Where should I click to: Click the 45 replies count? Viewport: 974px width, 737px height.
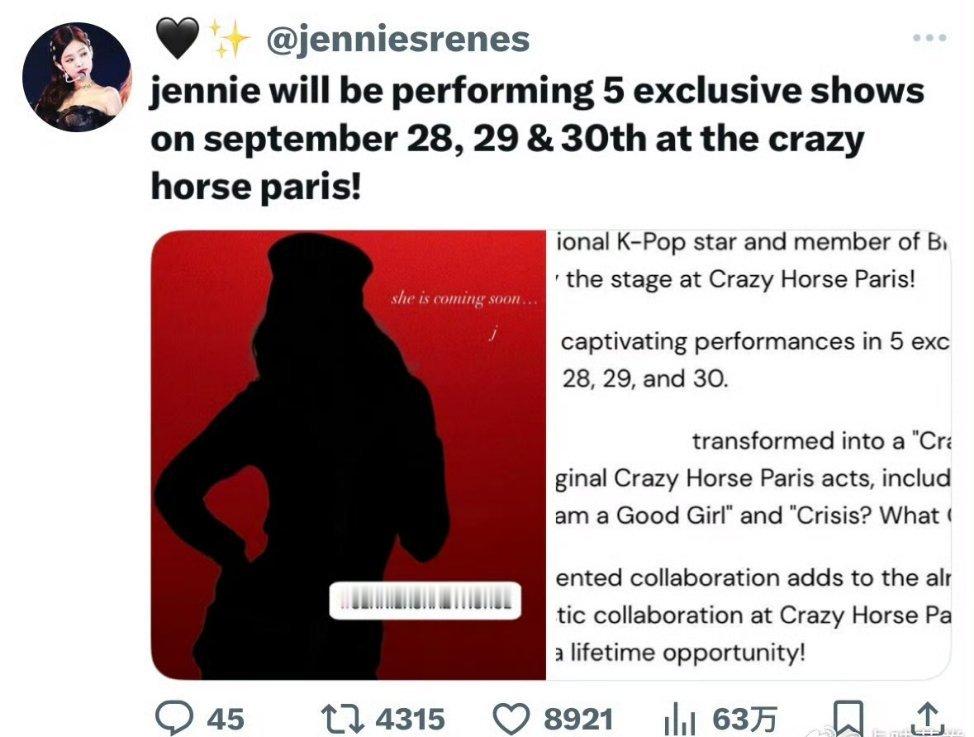tap(225, 720)
